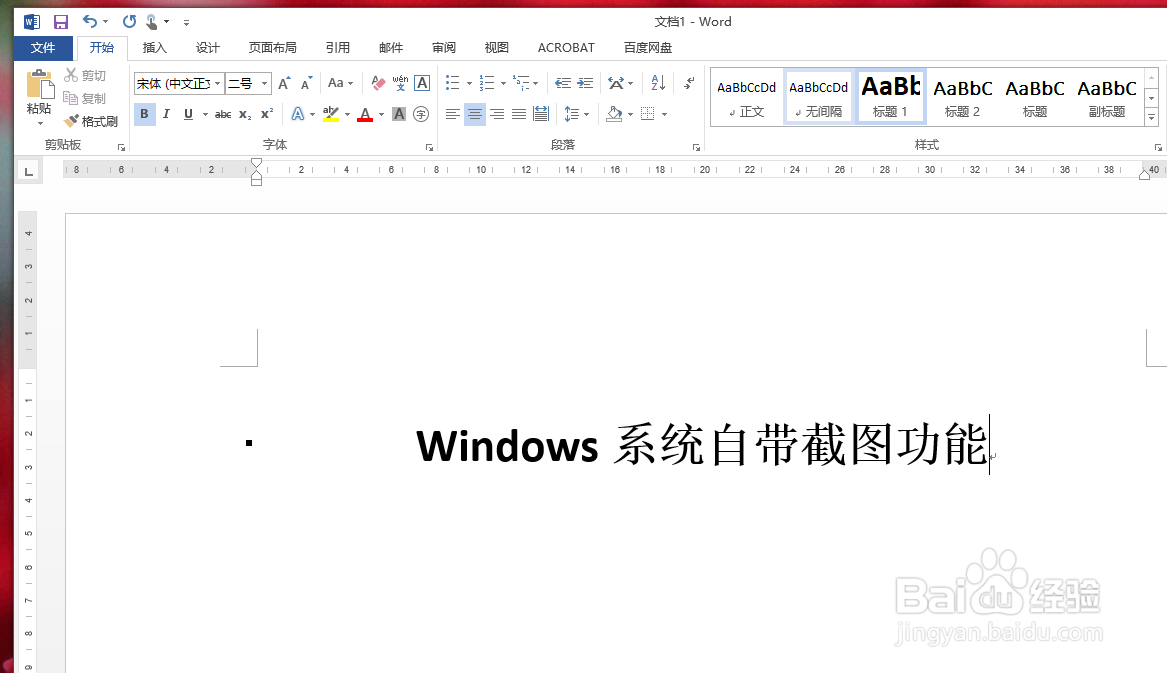Toggle italic formatting
Screen dimensions: 1167x673
166,114
